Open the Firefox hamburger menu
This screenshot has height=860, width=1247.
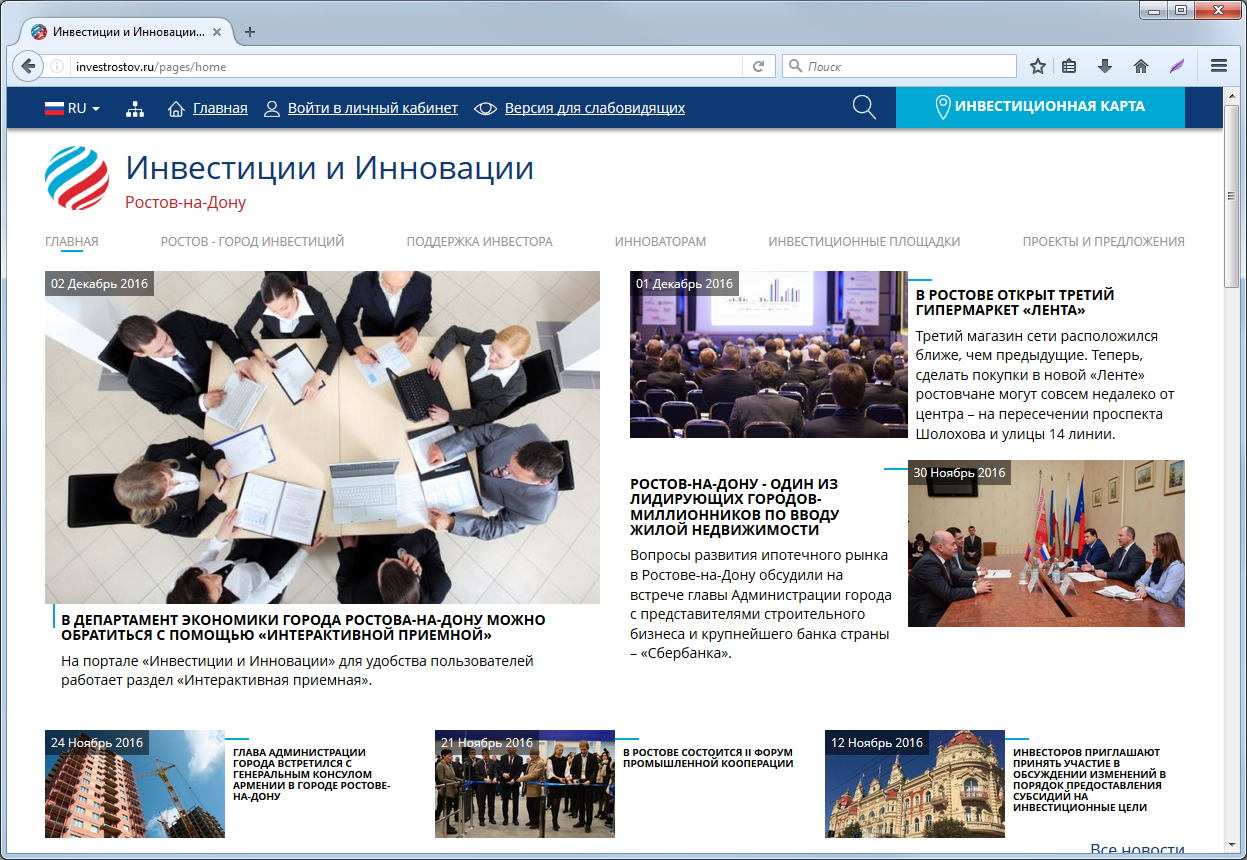[1218, 67]
